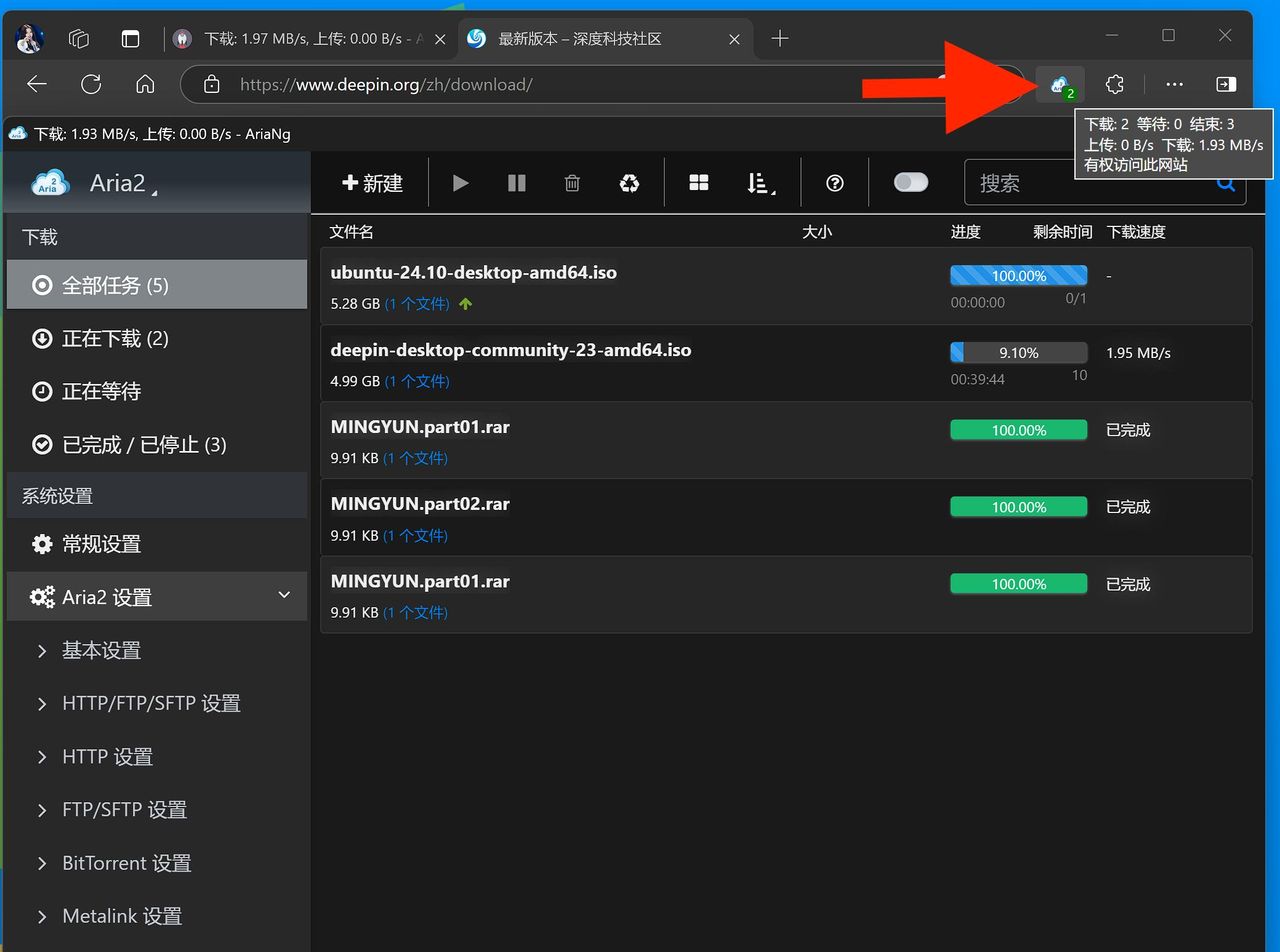Show 已完成 / 已停止 (3) tasks
The height and width of the screenshot is (952, 1280).
[x=157, y=444]
